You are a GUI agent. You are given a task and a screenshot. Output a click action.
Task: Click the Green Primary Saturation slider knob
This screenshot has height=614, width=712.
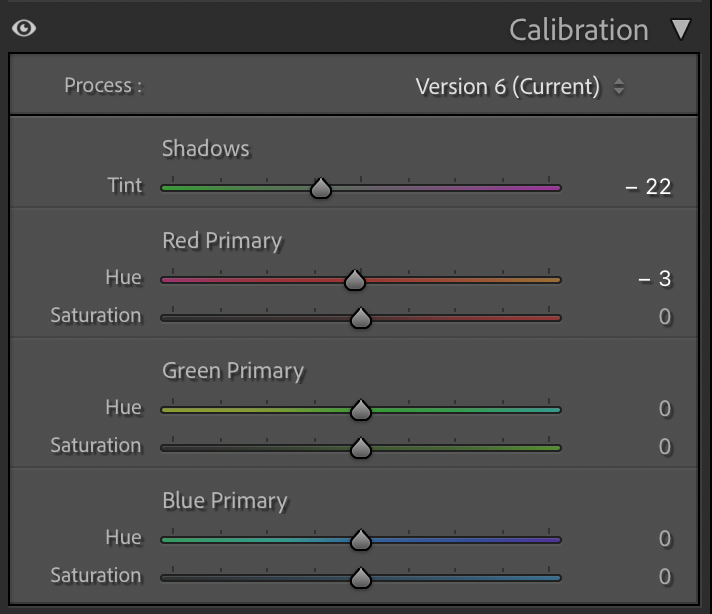tap(361, 448)
